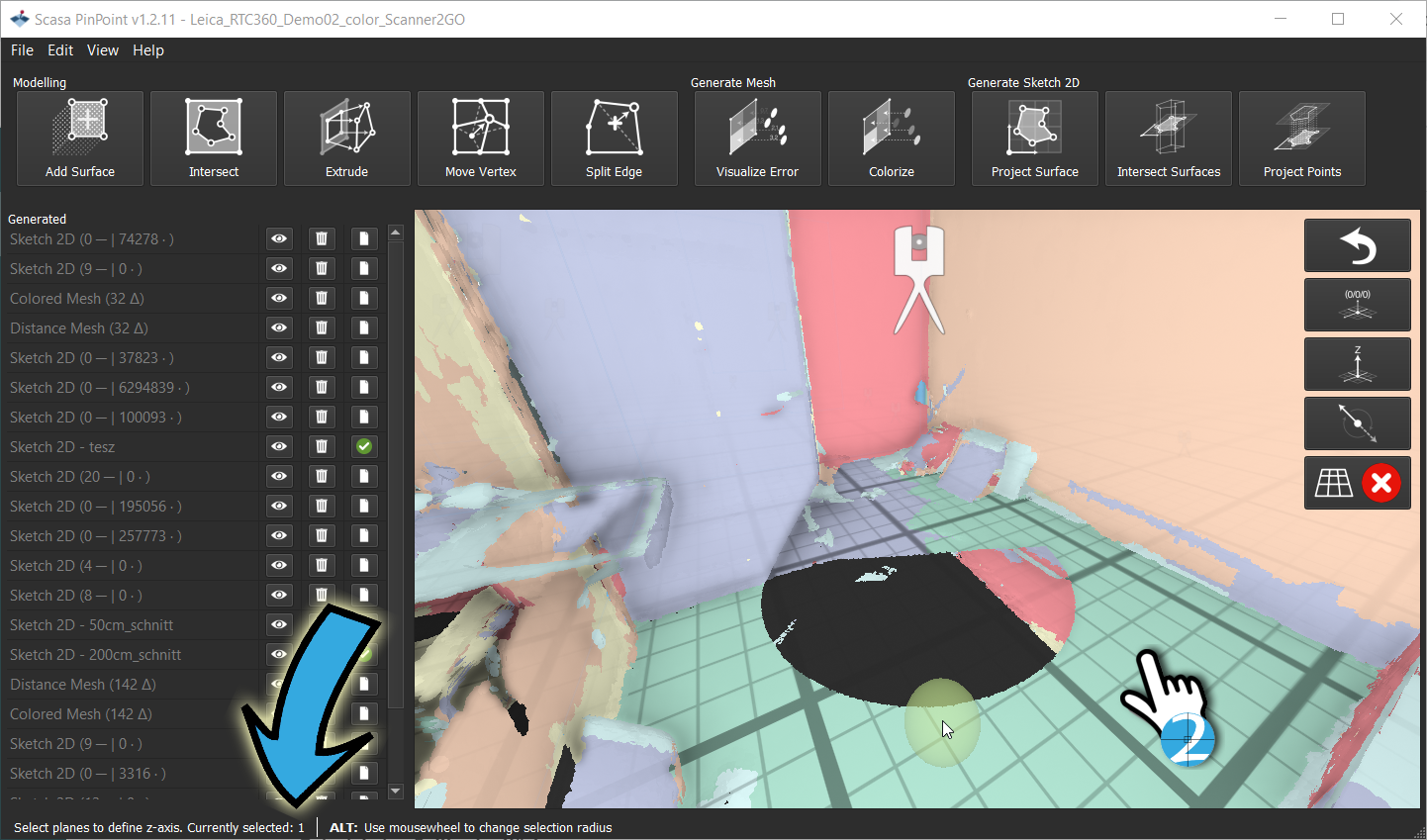Select the Intersect Surfaces tool
Viewport: 1427px width, 840px height.
point(1169,139)
